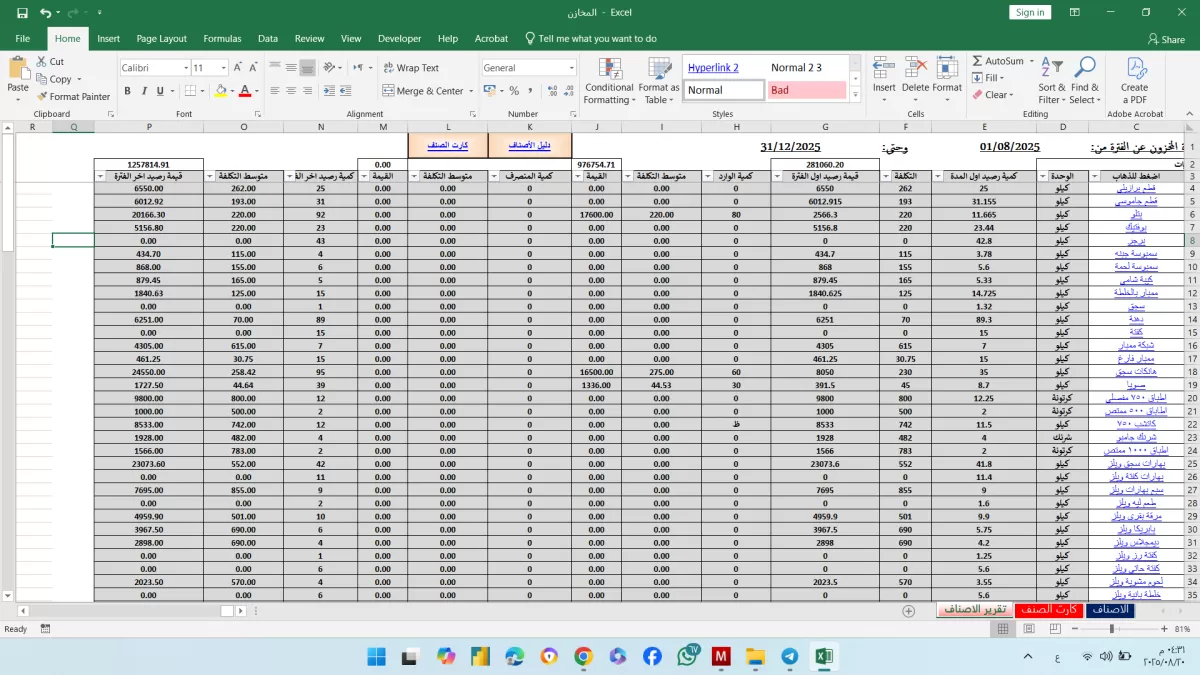Toggle Wrap Text for selected cells
1200x675 pixels.
(x=410, y=68)
